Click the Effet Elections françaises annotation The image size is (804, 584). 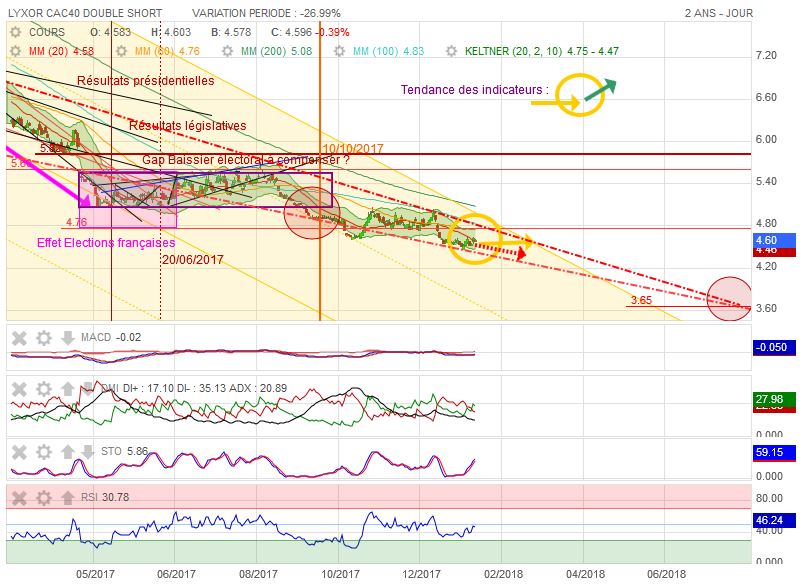[x=106, y=243]
